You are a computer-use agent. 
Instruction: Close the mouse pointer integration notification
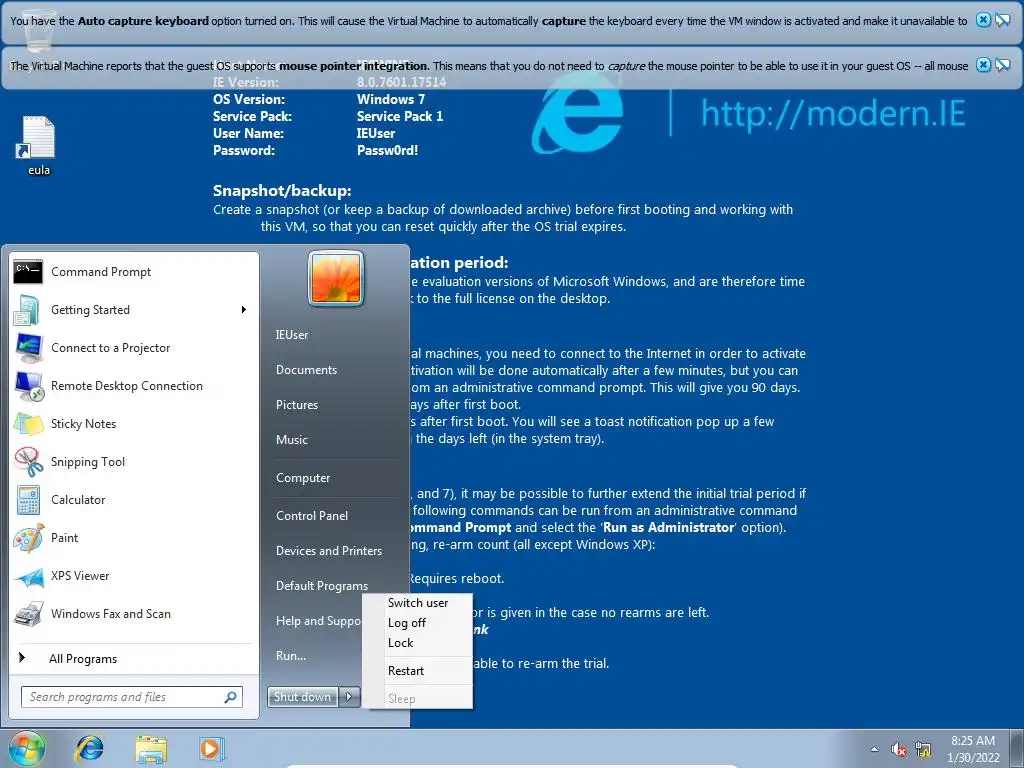983,65
